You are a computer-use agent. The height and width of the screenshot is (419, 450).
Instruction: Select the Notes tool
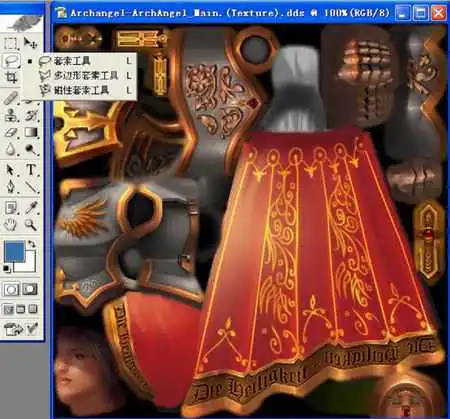(11, 208)
